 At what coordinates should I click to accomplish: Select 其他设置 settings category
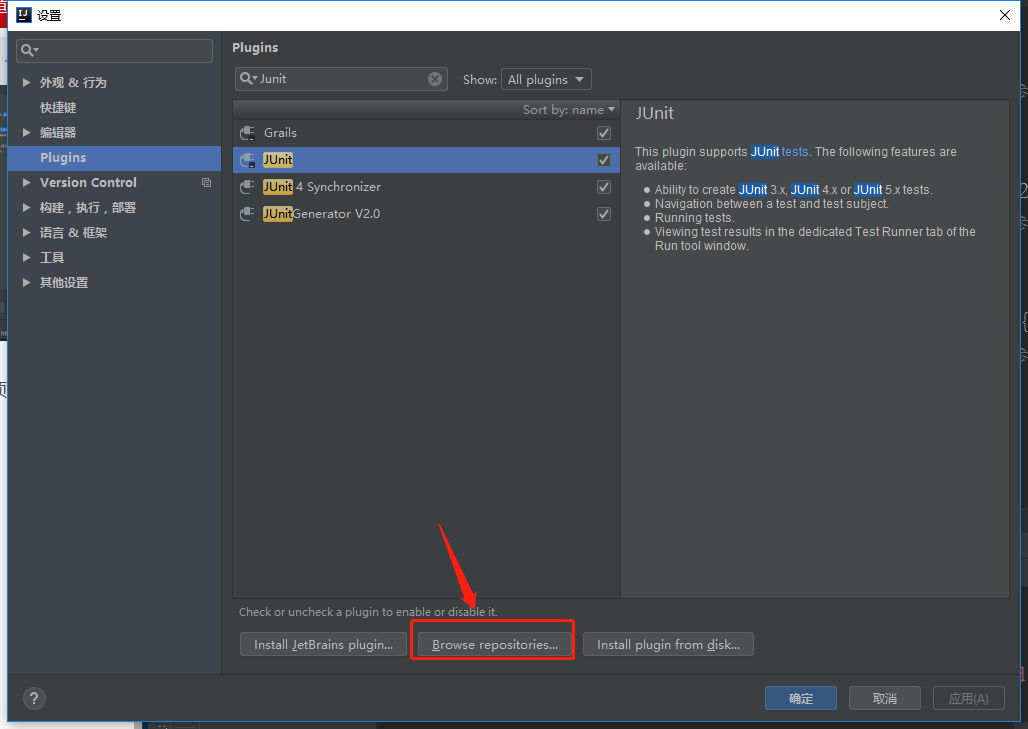pyautogui.click(x=64, y=283)
